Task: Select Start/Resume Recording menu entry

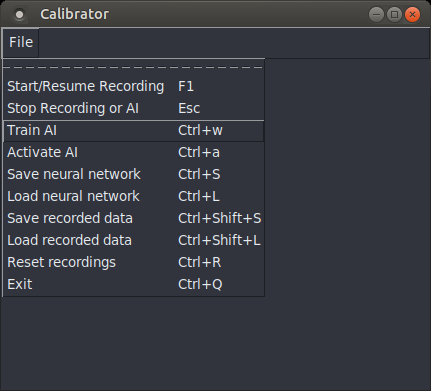Action: 133,86
